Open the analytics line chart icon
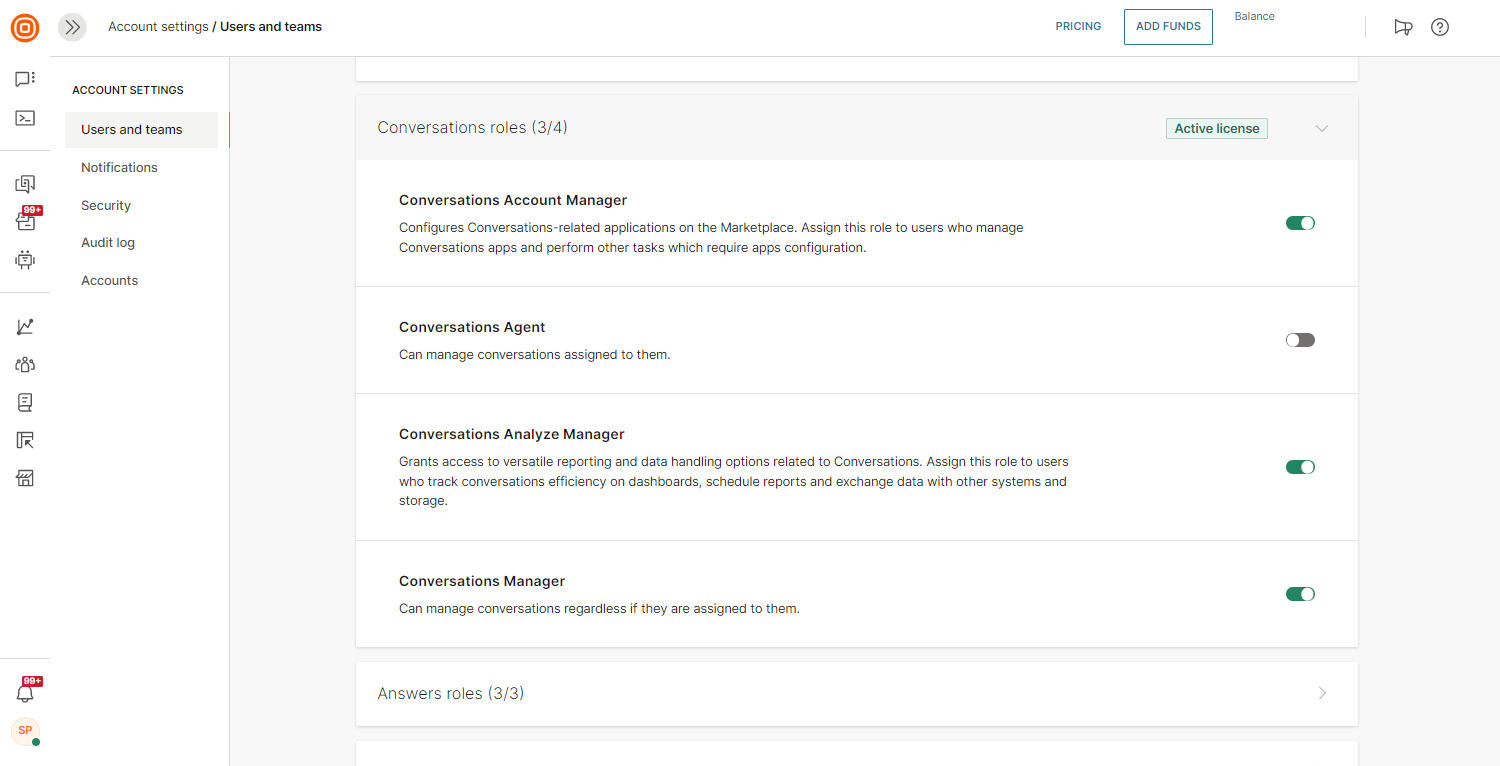 coord(25,327)
